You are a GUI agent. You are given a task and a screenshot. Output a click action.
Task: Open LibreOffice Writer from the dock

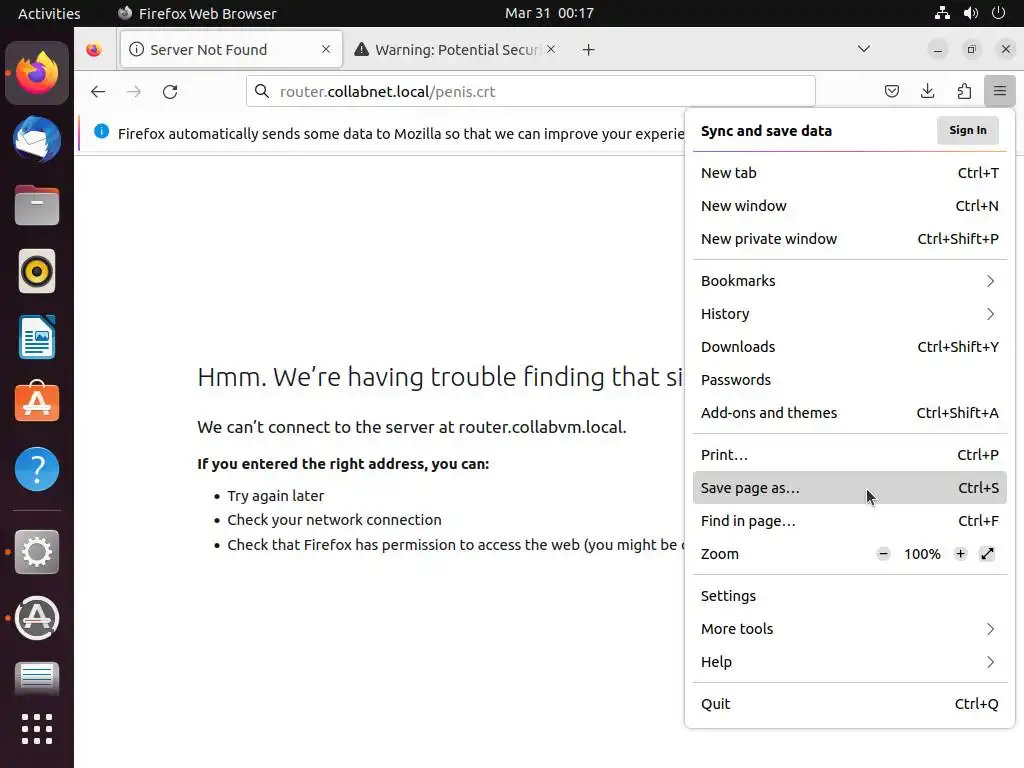click(x=37, y=337)
